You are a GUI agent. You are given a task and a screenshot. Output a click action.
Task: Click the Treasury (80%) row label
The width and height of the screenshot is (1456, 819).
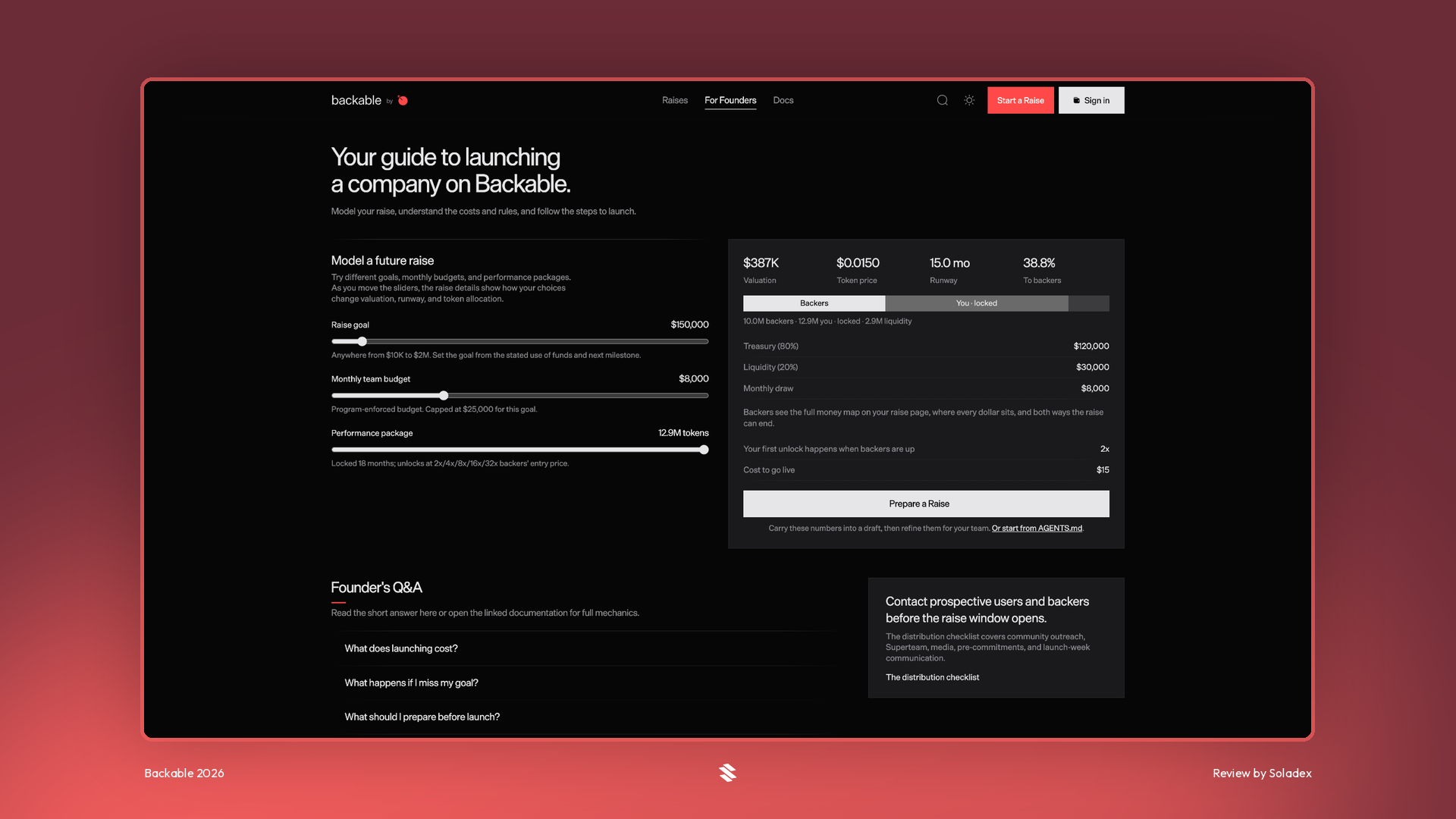click(x=770, y=346)
